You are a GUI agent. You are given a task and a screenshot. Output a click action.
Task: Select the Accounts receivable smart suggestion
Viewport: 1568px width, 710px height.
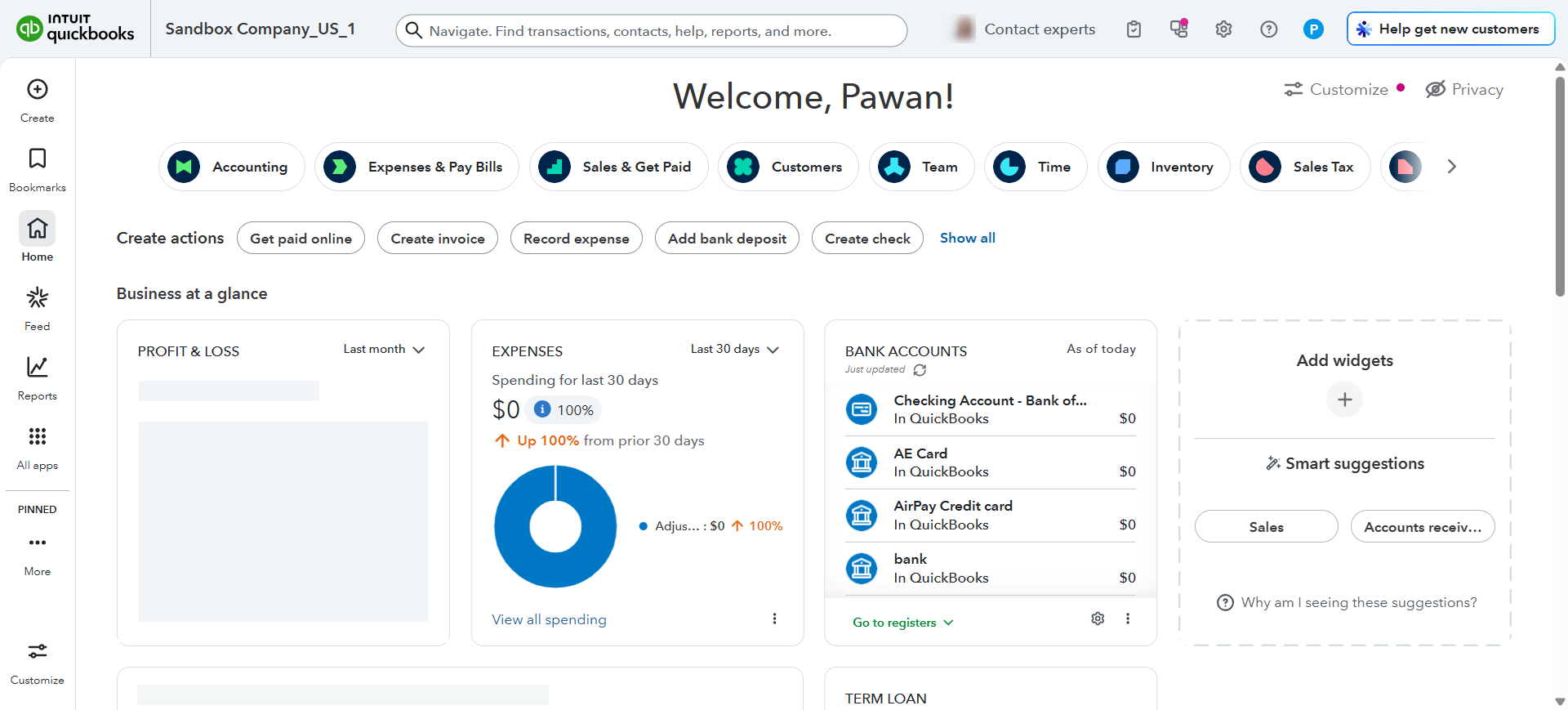click(x=1423, y=527)
